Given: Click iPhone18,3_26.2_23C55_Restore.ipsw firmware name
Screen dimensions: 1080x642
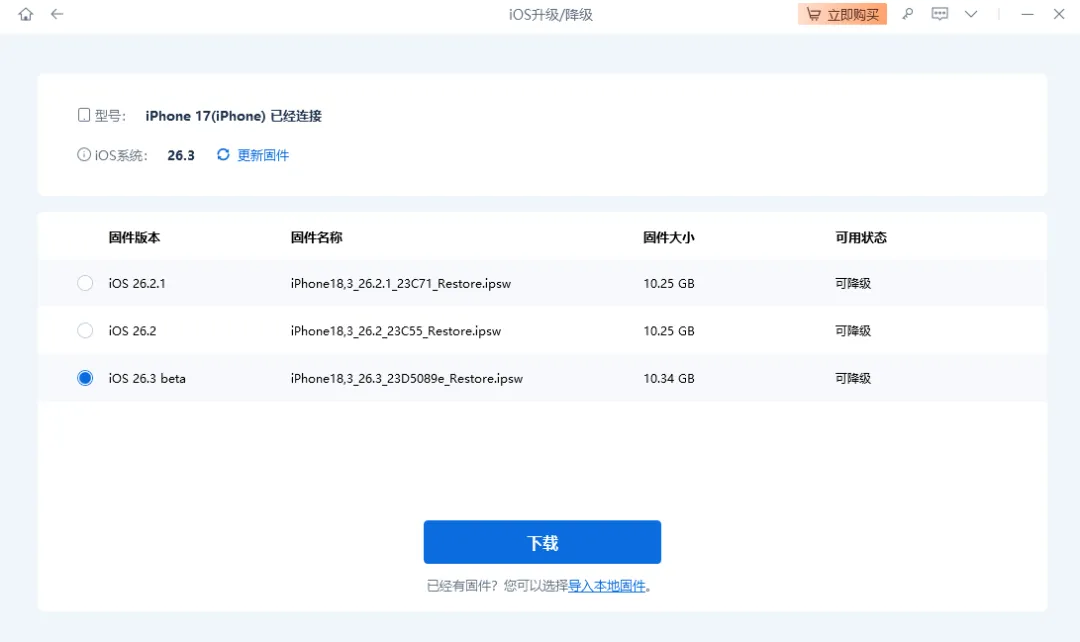Looking at the screenshot, I should pos(396,331).
